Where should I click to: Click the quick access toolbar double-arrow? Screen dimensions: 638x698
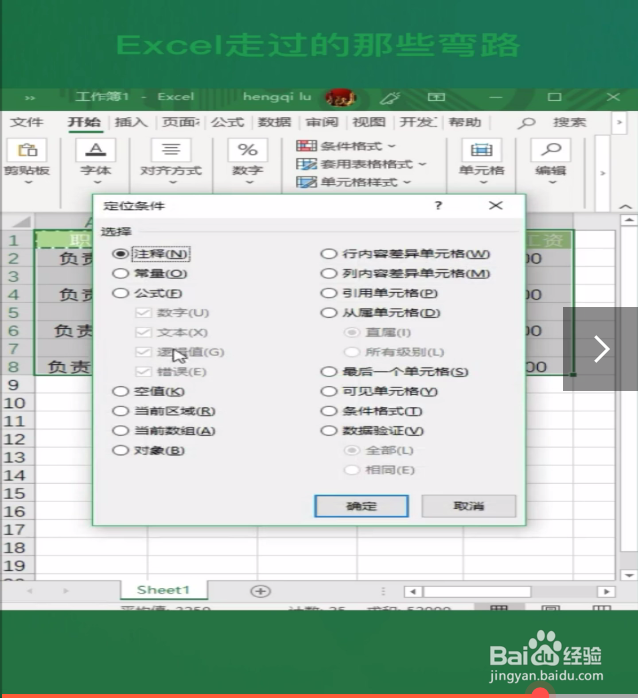coord(29,97)
